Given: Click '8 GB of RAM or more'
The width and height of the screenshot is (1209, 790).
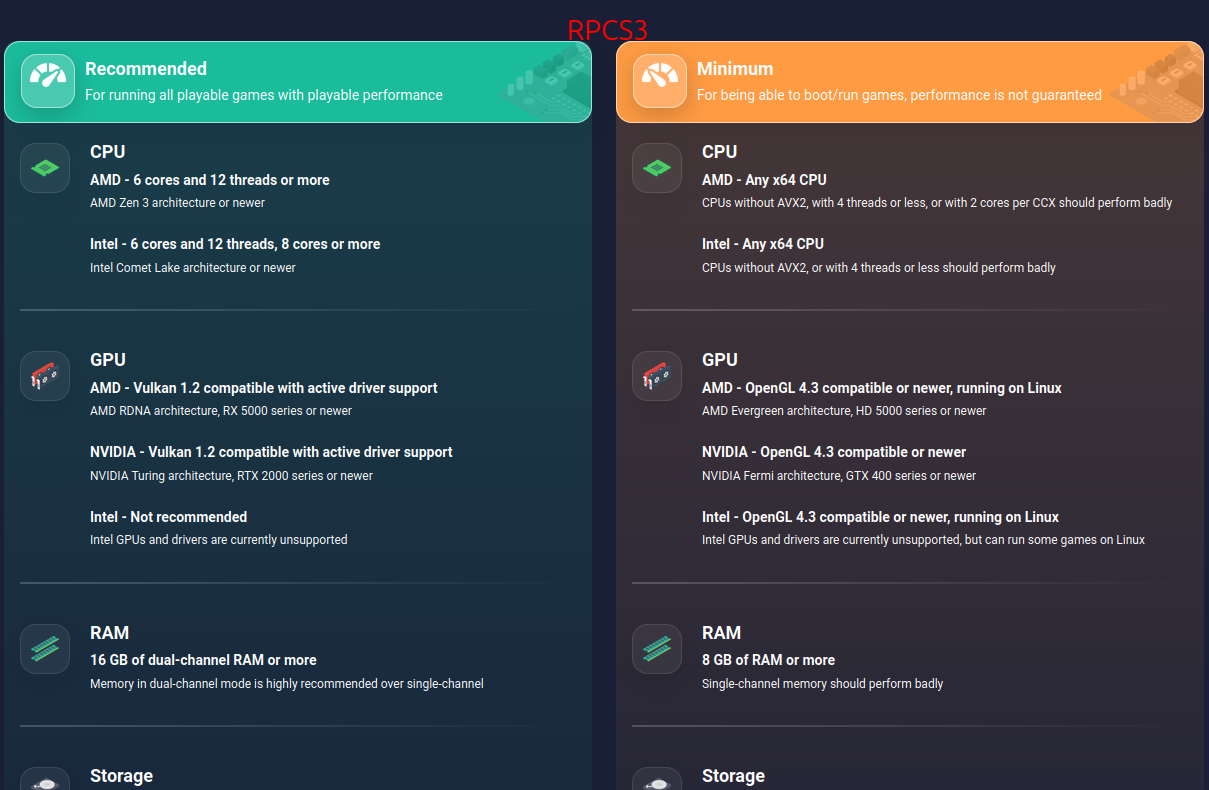Looking at the screenshot, I should pos(768,660).
